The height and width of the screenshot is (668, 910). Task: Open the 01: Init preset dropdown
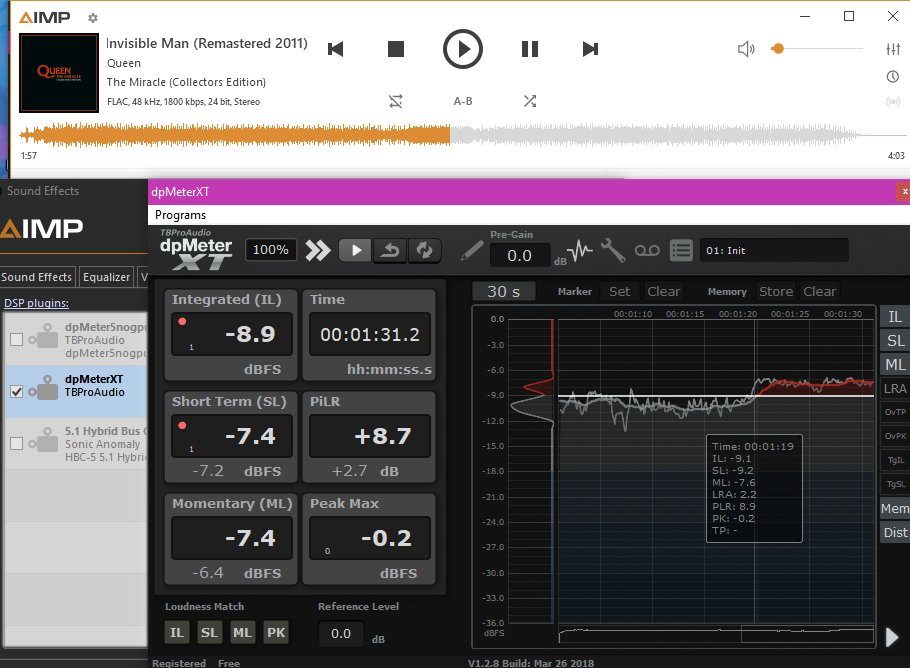tap(774, 251)
